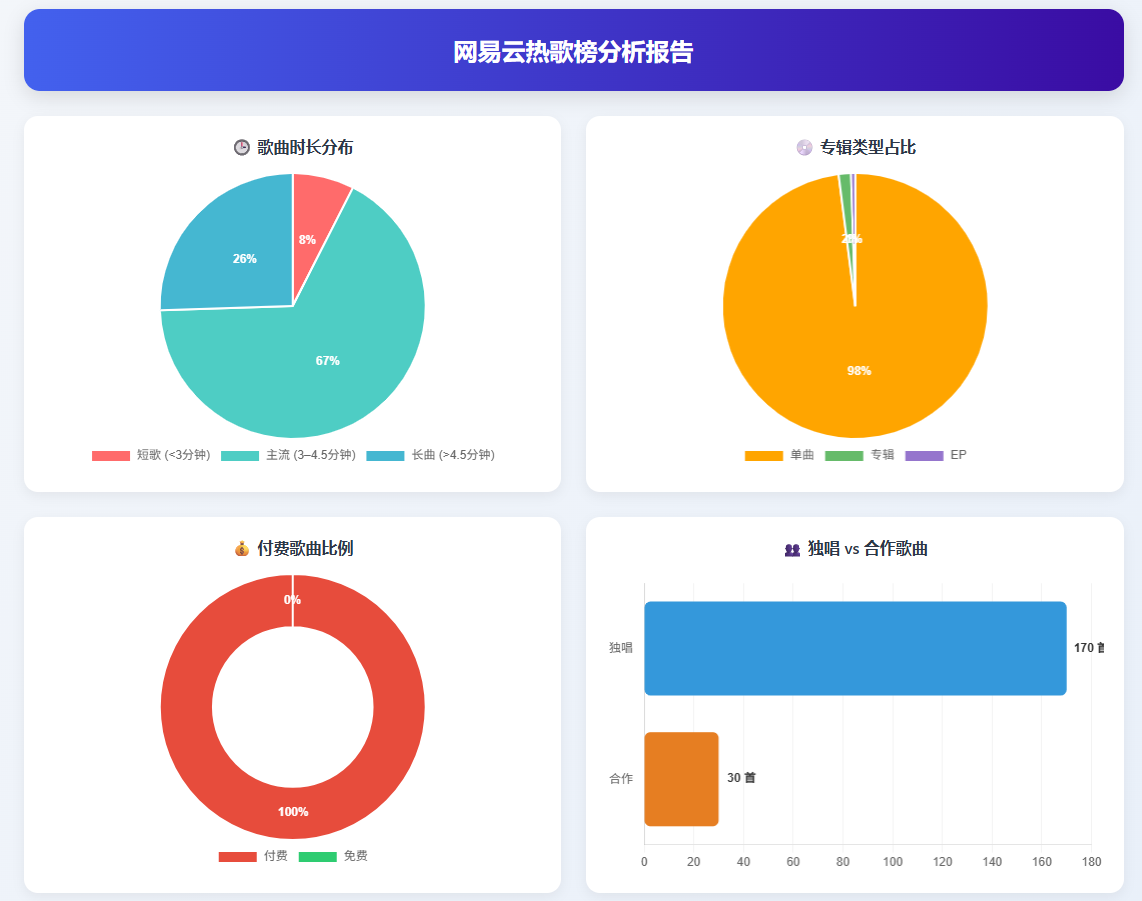Viewport: 1142px width, 901px height.
Task: Click the 独唱 vs 合作歌曲 card title
Action: point(867,548)
